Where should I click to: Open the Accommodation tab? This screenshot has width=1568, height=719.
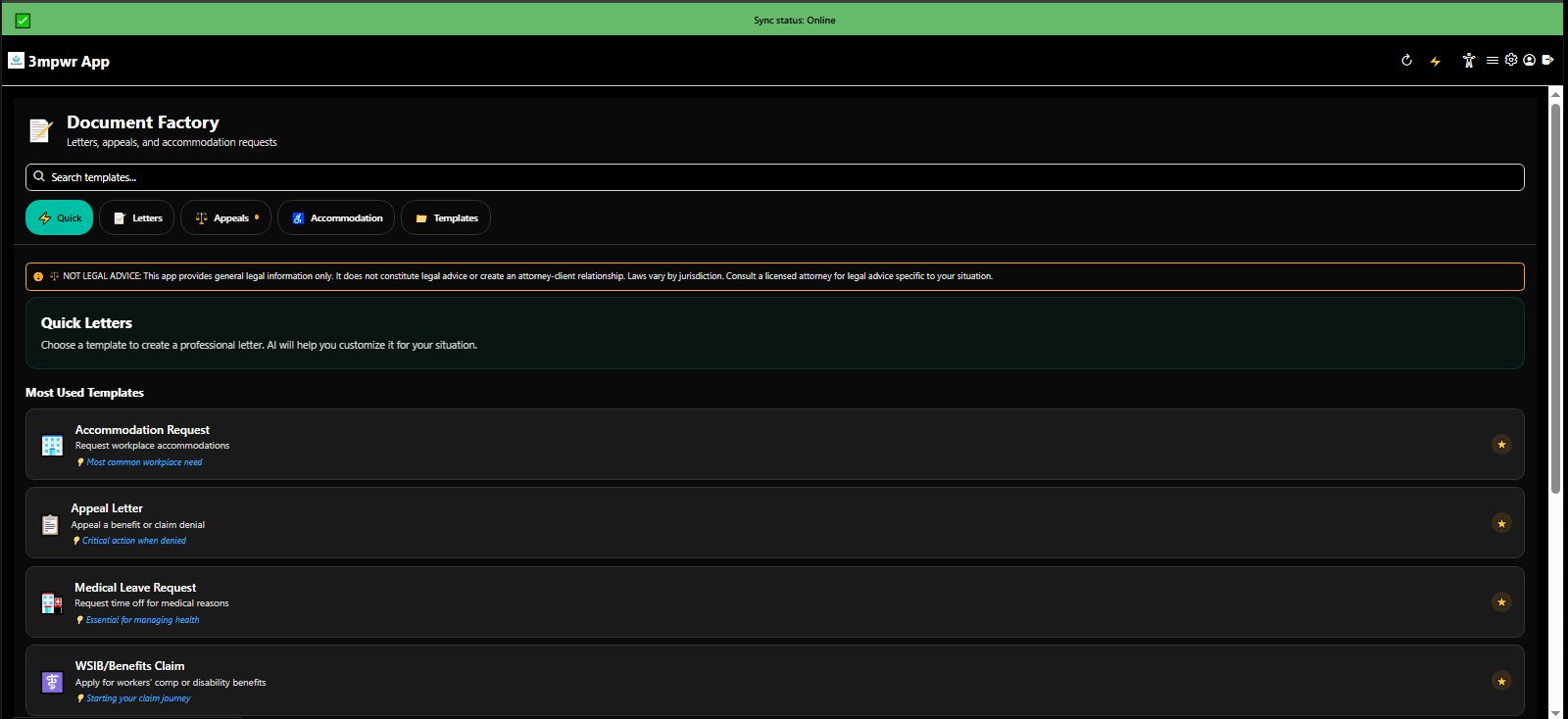pos(336,217)
